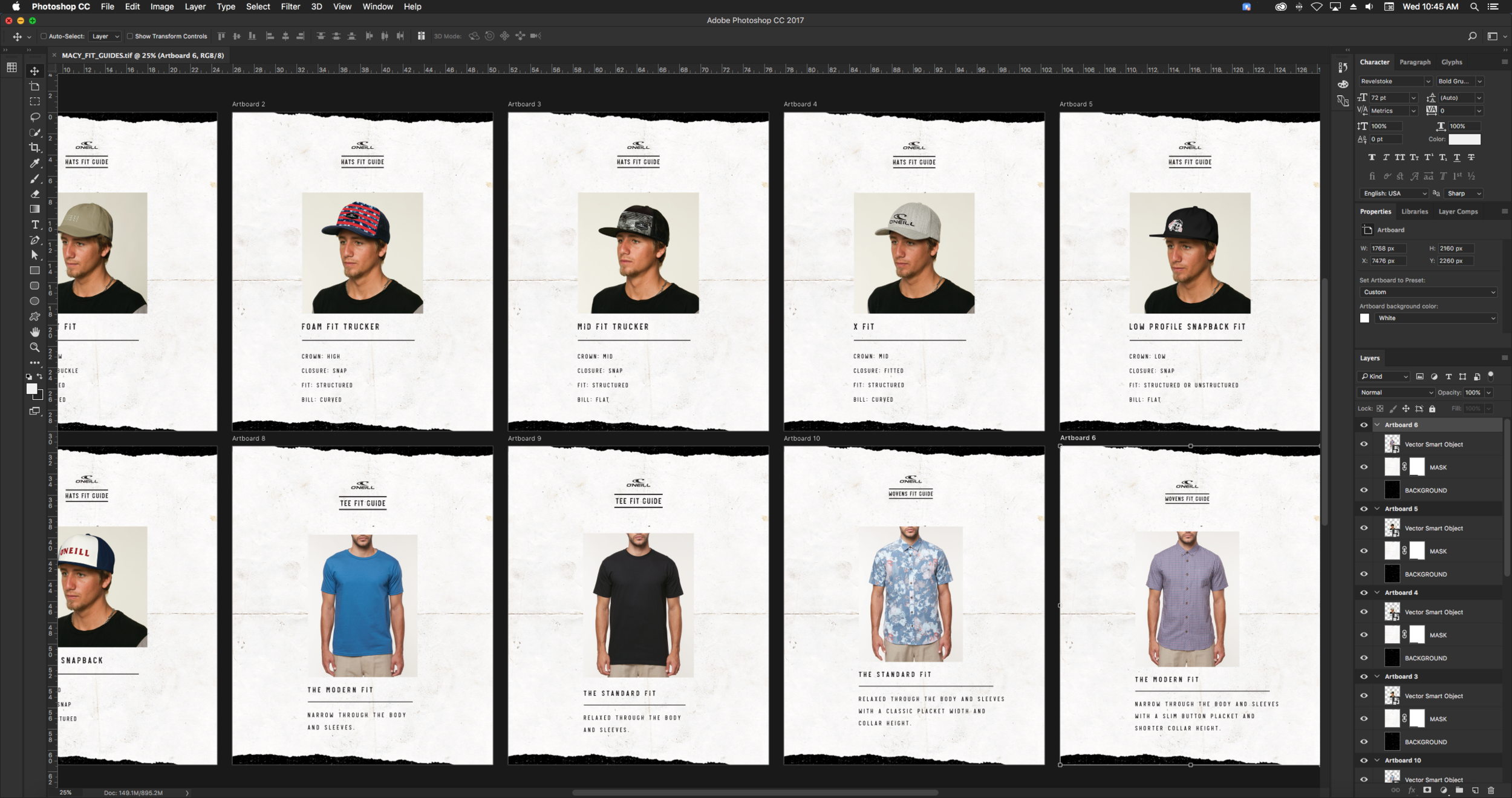Screen dimensions: 1512x798
Task: Open the Artboard background color dropdown
Action: point(1436,318)
